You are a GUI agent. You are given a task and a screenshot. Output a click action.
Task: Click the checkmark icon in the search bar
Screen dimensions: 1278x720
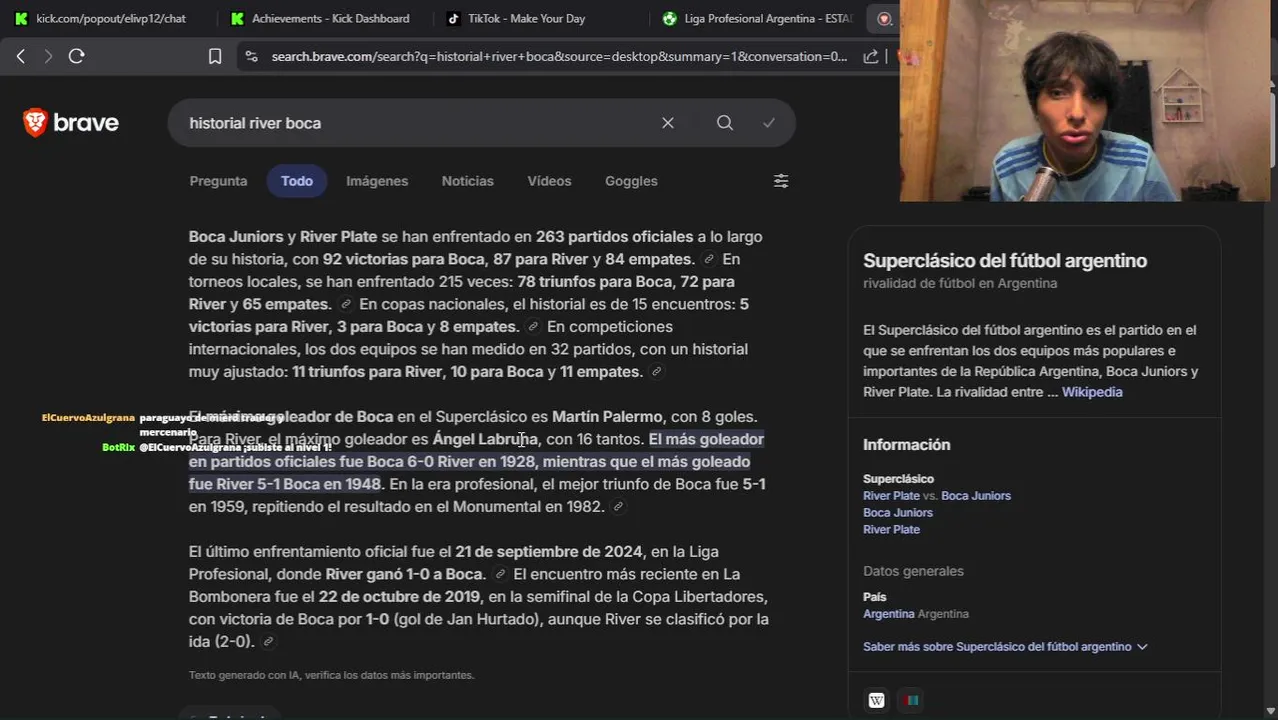click(x=769, y=123)
